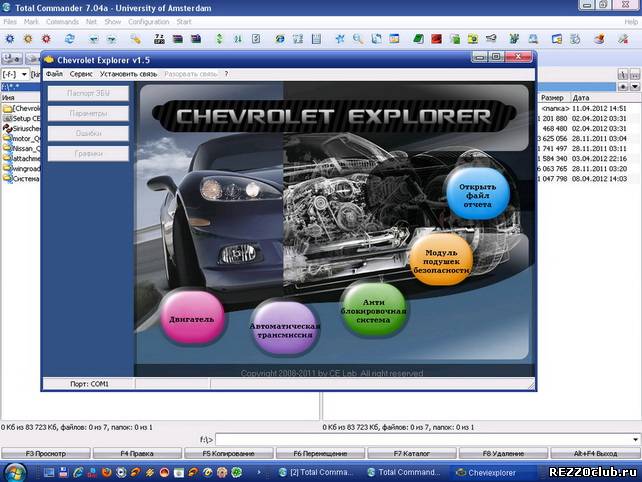Screen dimensions: 642x482
Task: Click the notepad sheet toolbar icon
Action: click(x=316, y=39)
